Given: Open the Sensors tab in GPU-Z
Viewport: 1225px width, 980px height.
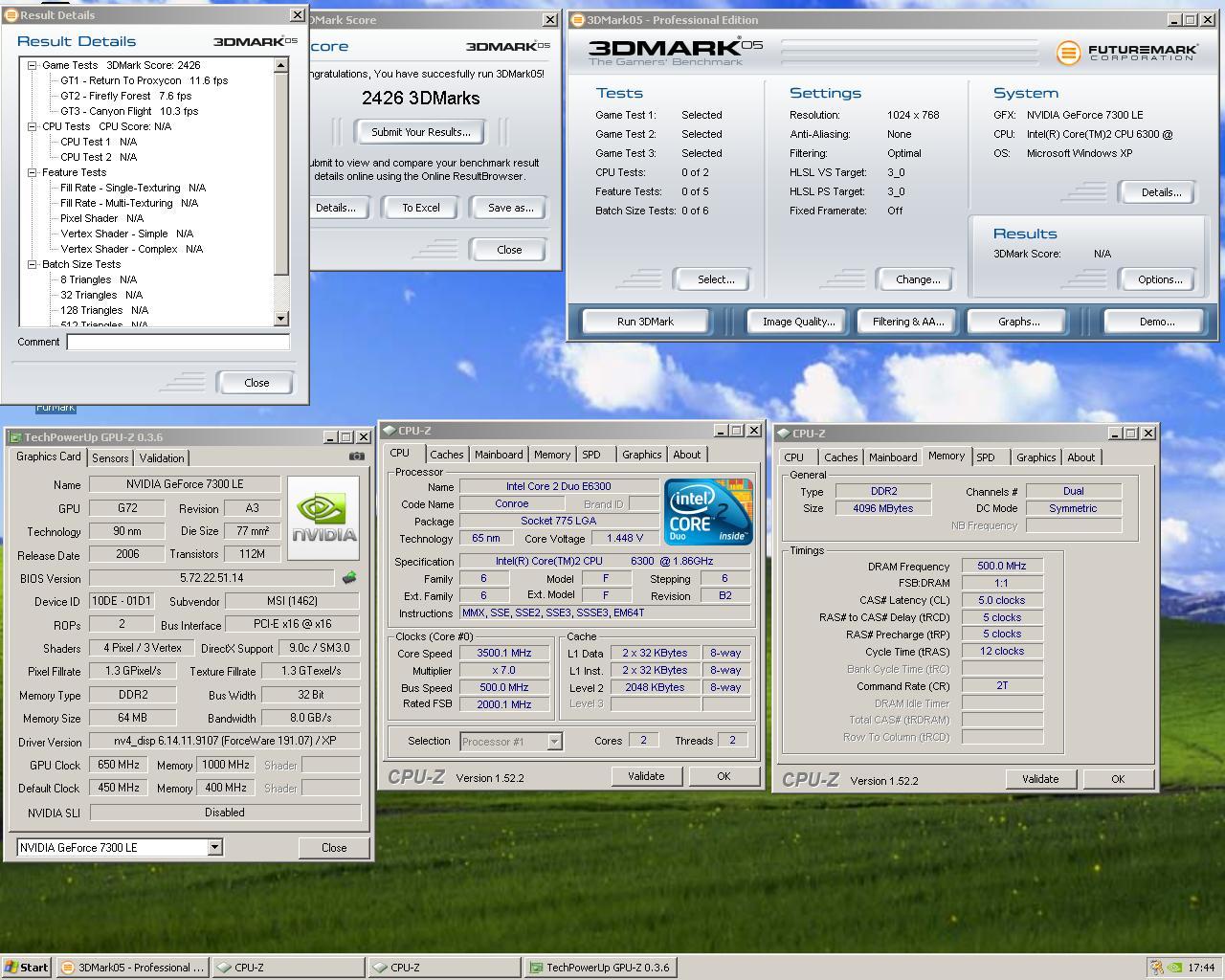Looking at the screenshot, I should point(110,457).
